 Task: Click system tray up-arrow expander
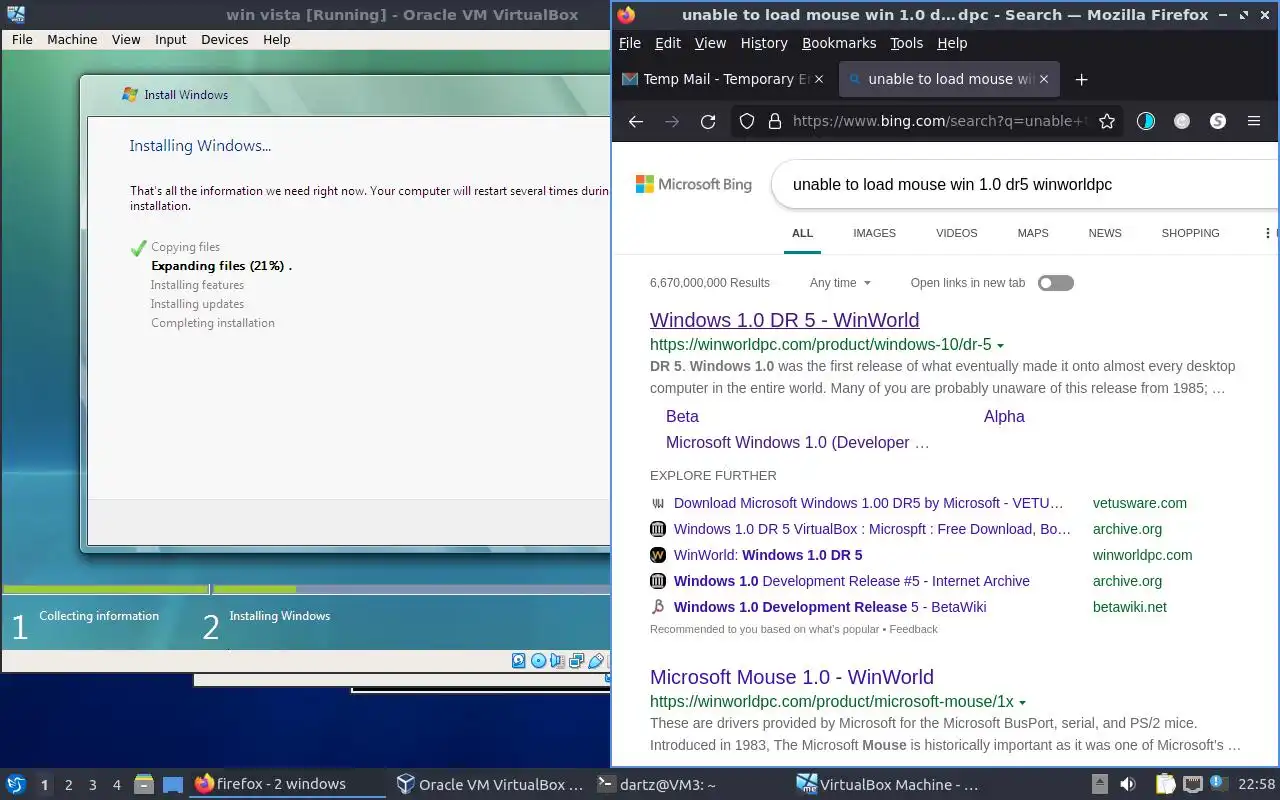tap(1099, 784)
